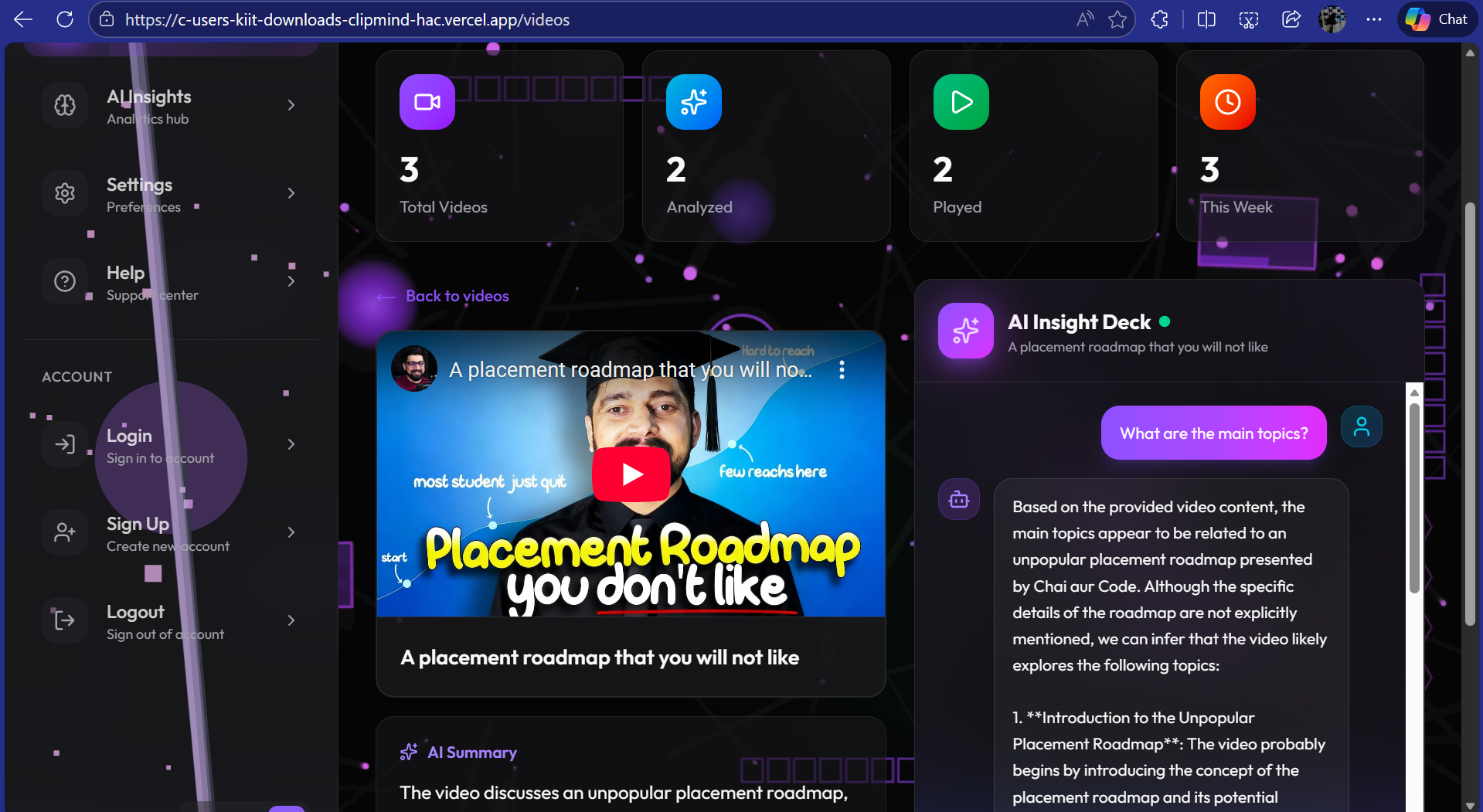Click the purple video camera icon

[427, 102]
